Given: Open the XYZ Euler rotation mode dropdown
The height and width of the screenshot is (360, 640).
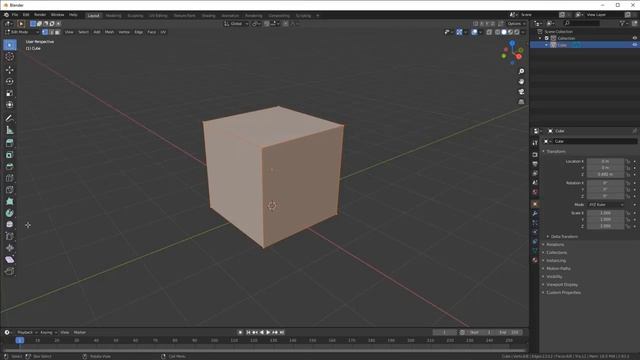Looking at the screenshot, I should 606,204.
